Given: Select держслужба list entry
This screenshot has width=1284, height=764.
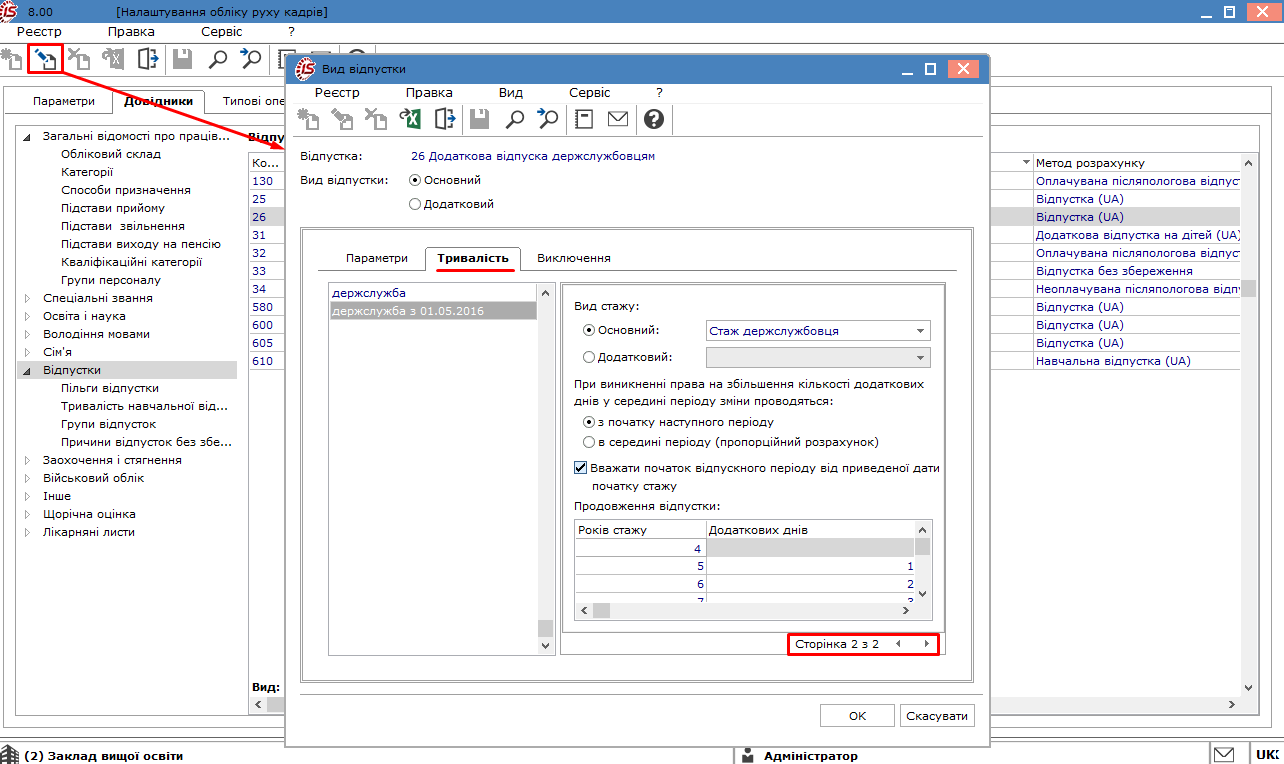Looking at the screenshot, I should pos(433,293).
